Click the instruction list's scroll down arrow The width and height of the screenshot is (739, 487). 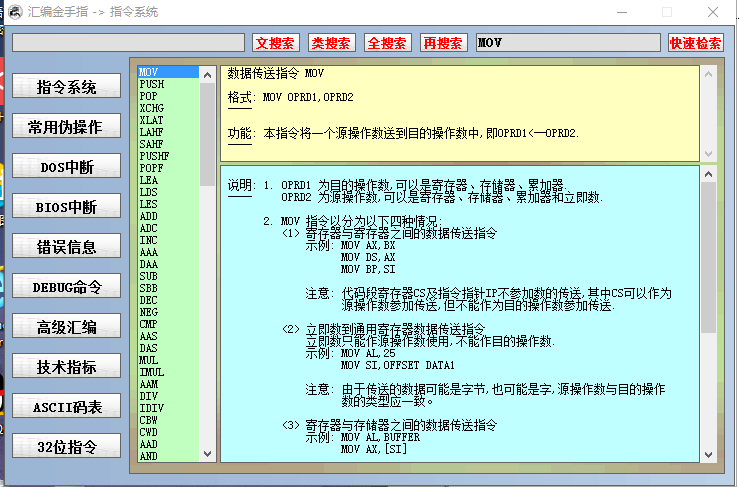(x=208, y=455)
